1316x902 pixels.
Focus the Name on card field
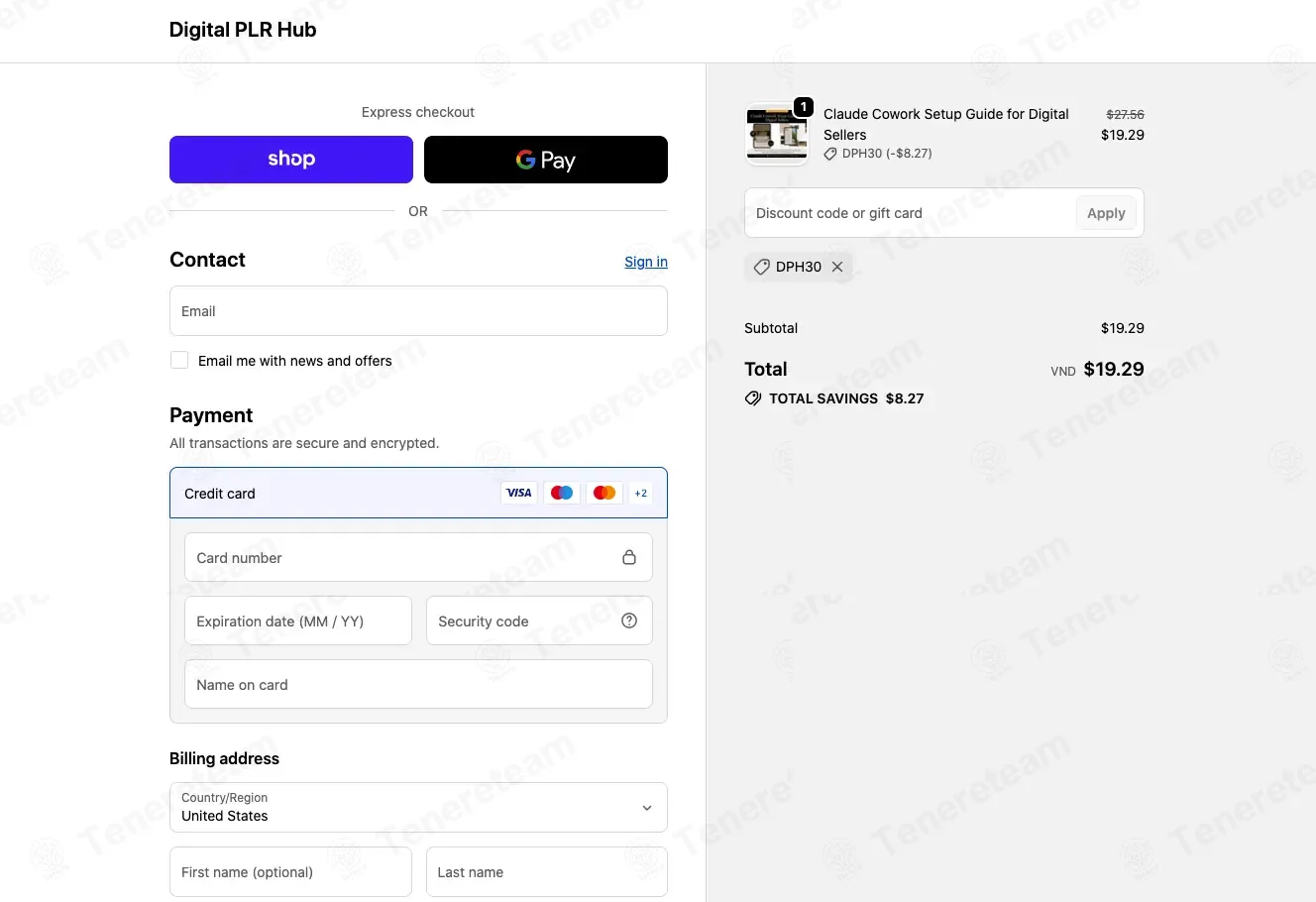tap(418, 684)
